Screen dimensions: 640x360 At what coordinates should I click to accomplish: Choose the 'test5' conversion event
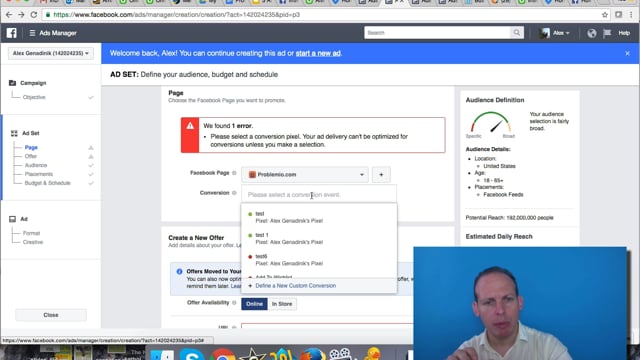point(319,260)
